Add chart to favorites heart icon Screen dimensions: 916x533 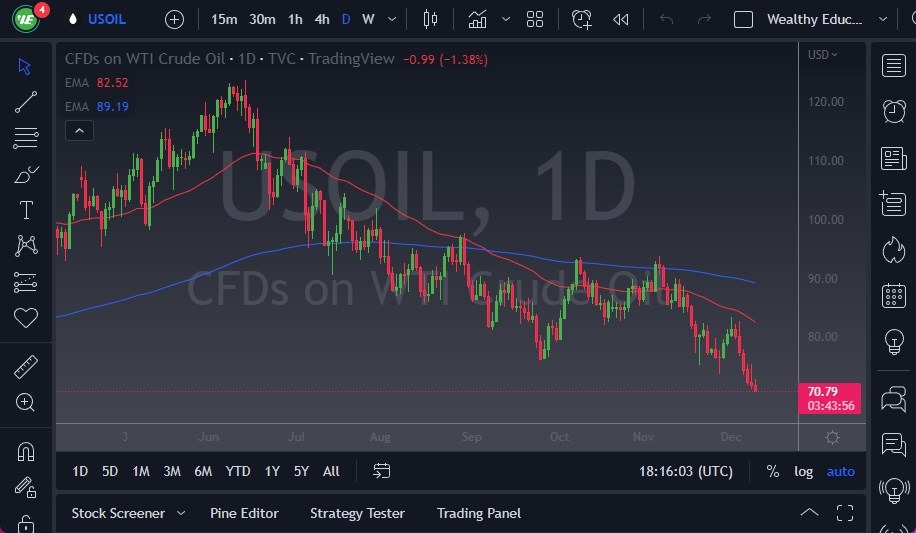click(x=26, y=318)
